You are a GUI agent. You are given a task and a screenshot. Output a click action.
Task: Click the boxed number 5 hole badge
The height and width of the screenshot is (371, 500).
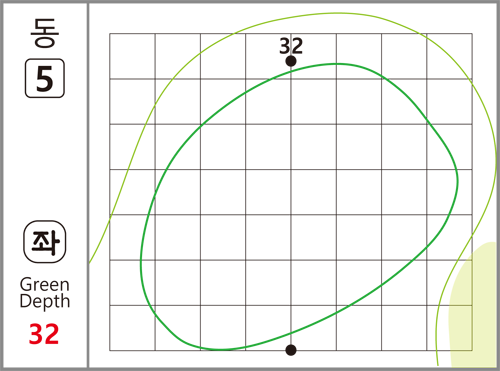[x=45, y=78]
